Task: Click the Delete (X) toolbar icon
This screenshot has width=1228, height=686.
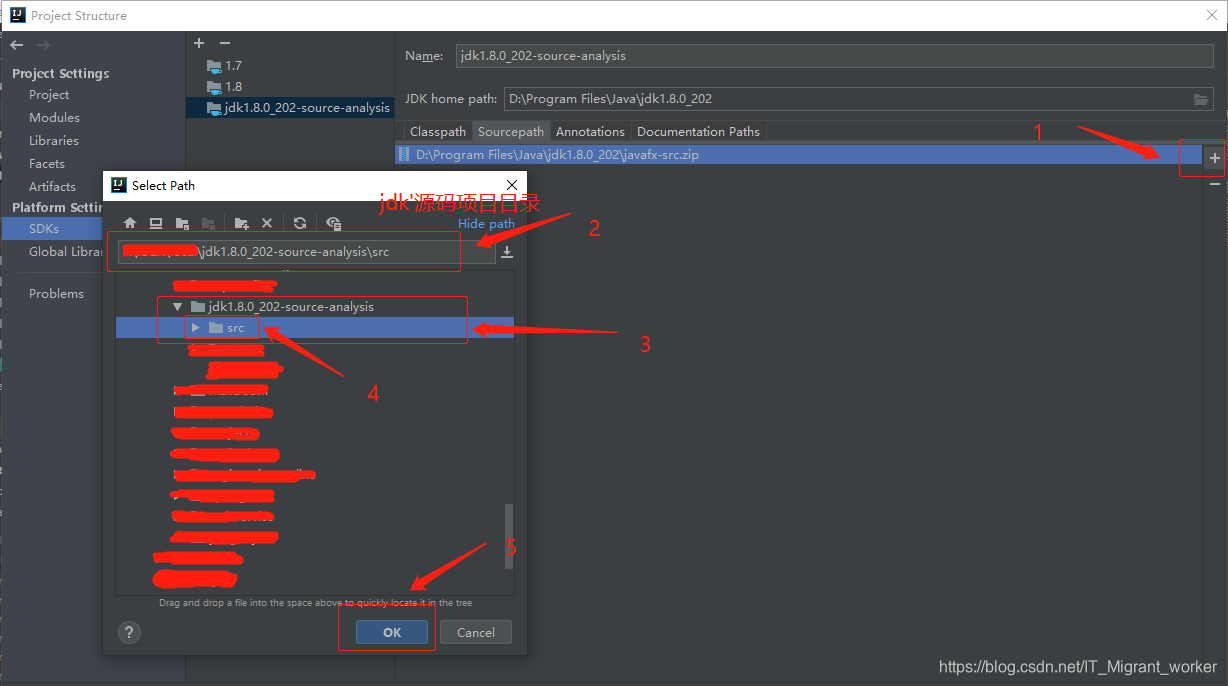Action: (x=267, y=224)
